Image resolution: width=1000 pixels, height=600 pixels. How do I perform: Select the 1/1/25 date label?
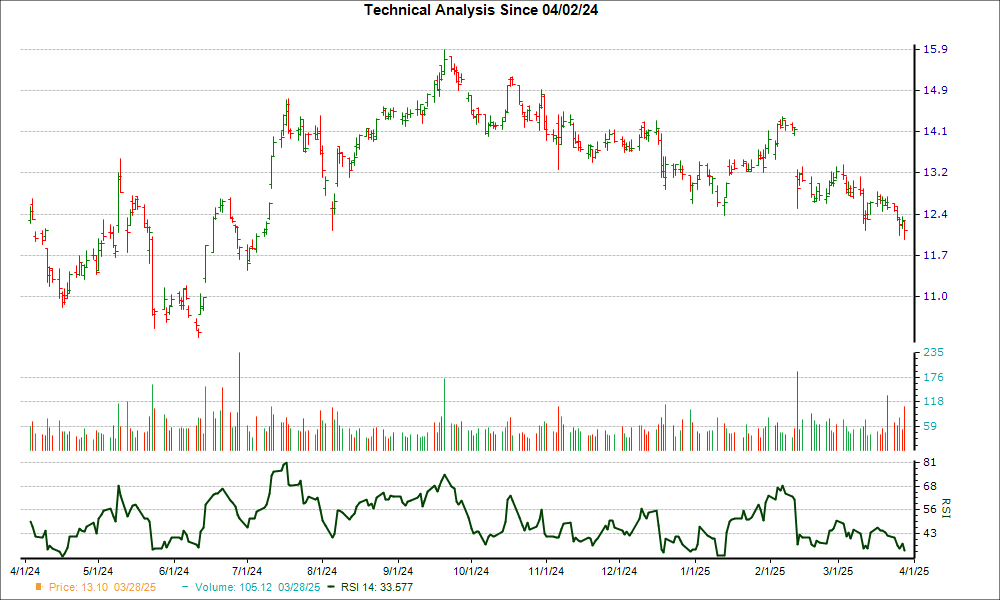[696, 571]
